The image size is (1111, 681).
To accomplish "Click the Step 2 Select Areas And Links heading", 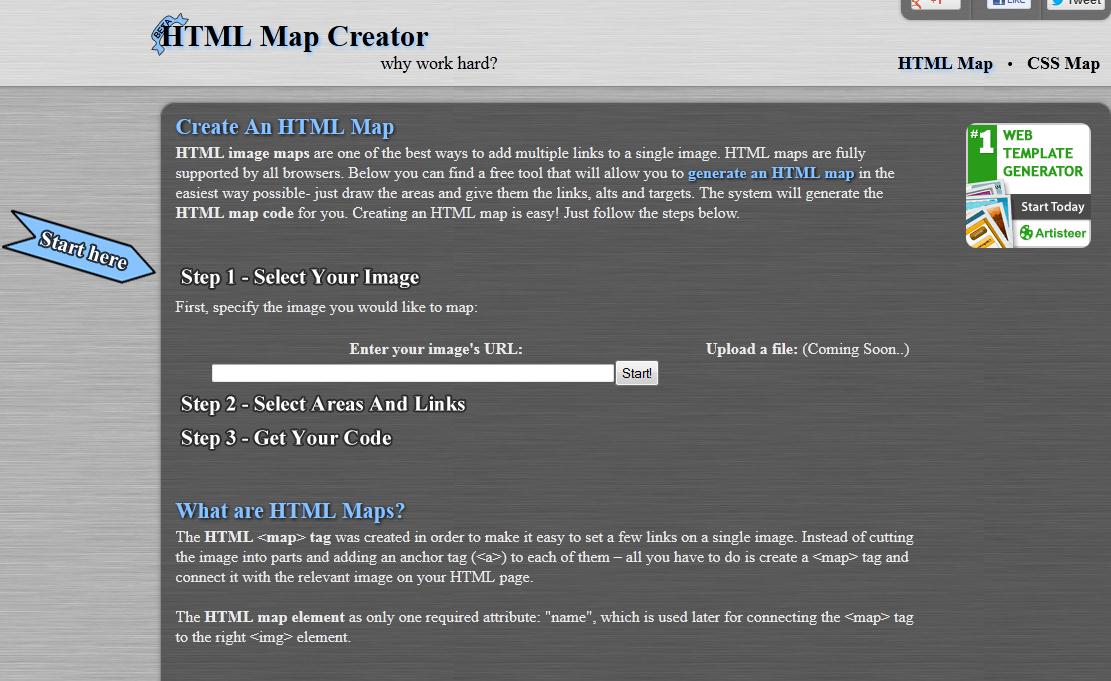I will click(x=322, y=405).
